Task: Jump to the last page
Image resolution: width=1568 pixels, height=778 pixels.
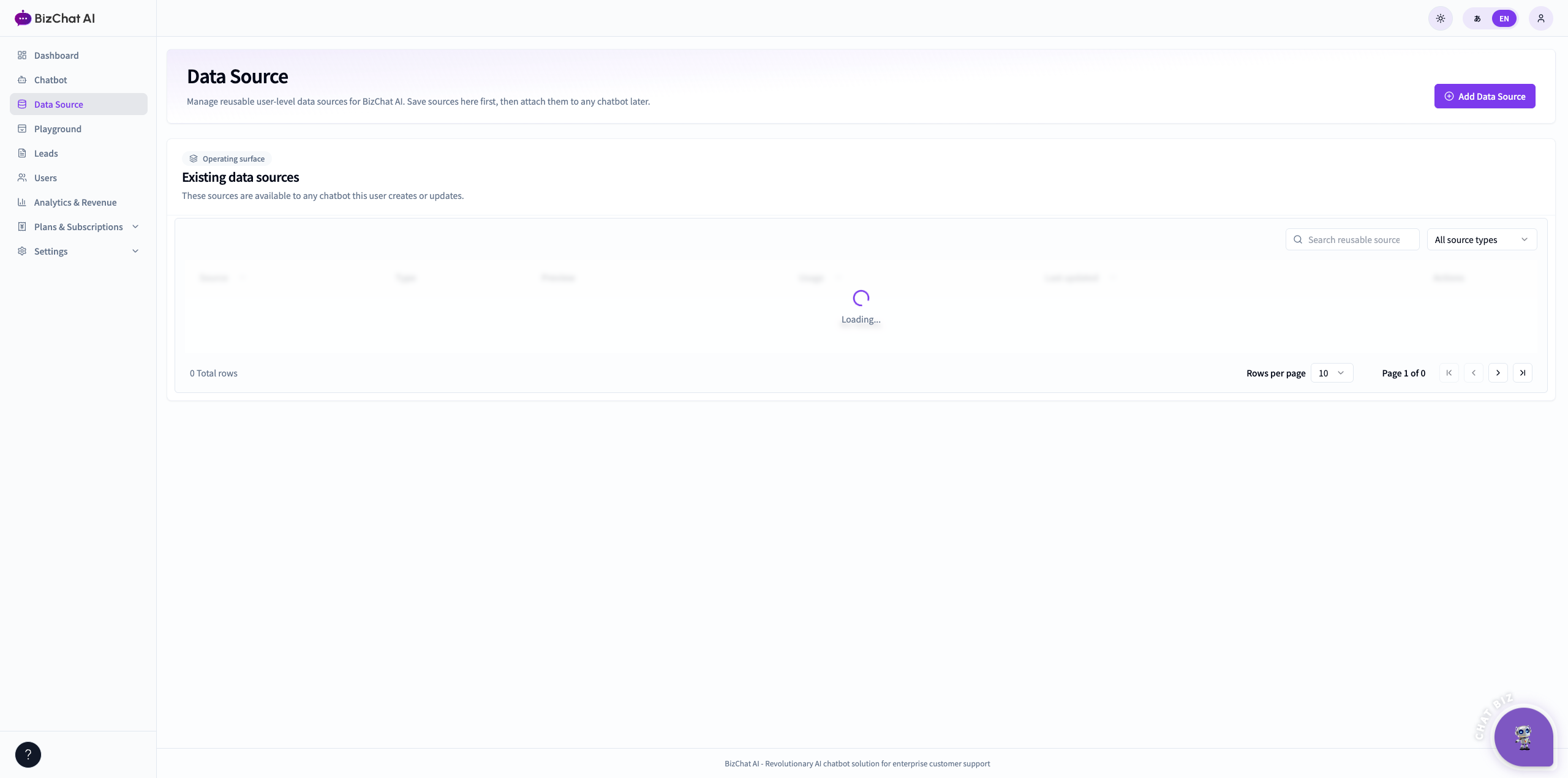Action: pyautogui.click(x=1523, y=373)
